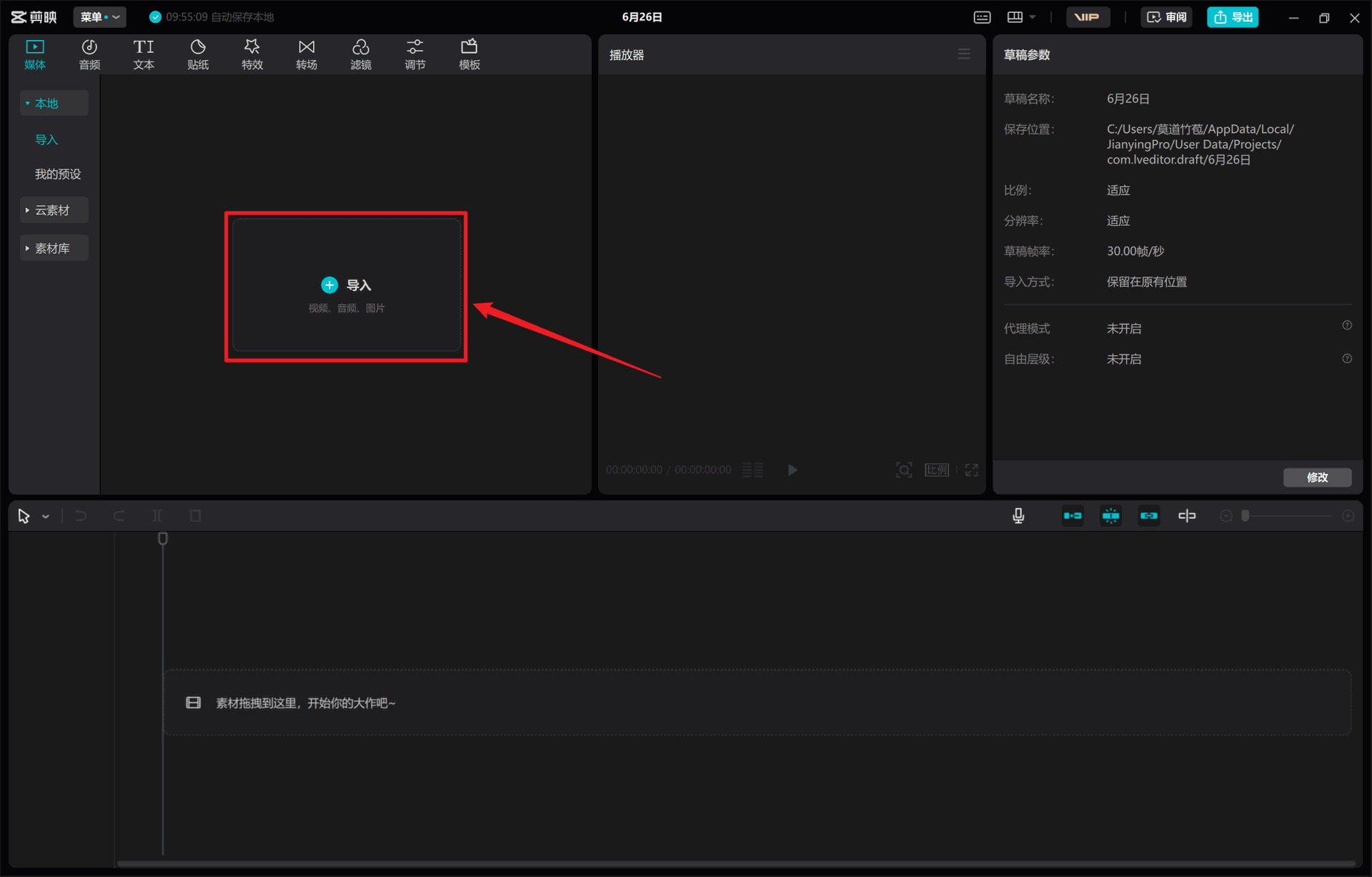
Task: Click the redo icon in timeline toolbar
Action: click(x=119, y=515)
